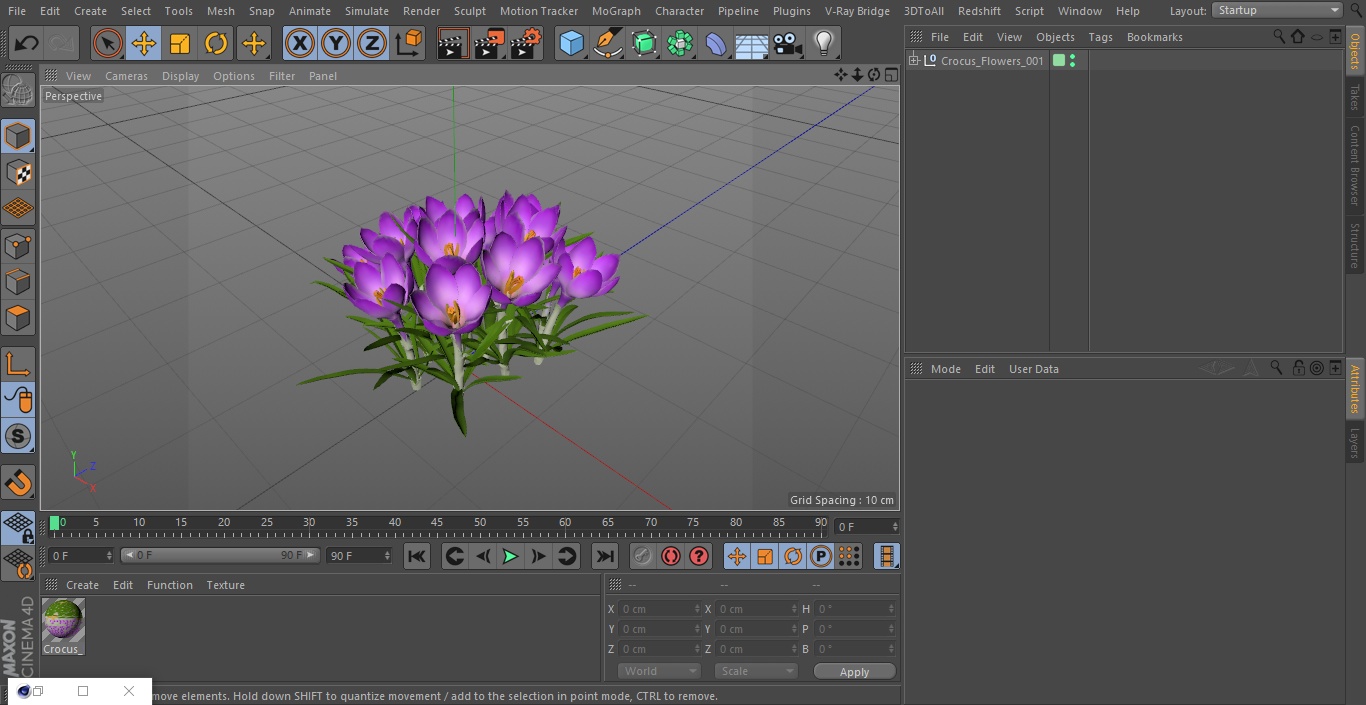This screenshot has height=705, width=1366.
Task: Go to start of animation
Action: (x=417, y=556)
